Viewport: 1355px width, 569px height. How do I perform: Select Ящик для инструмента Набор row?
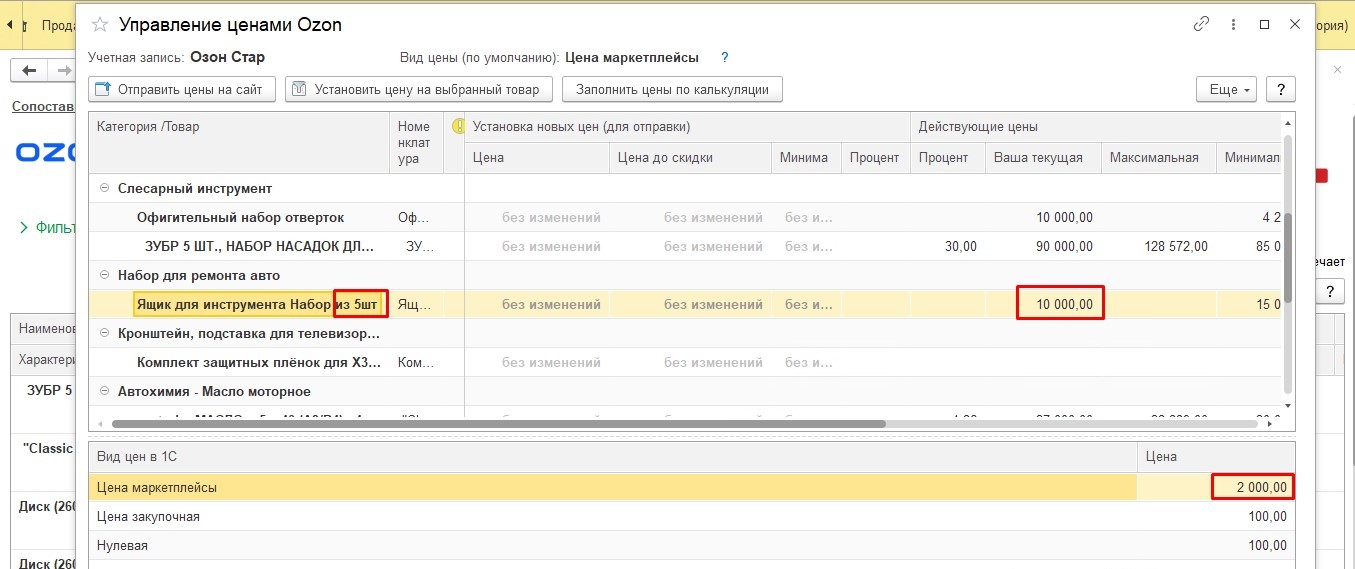point(685,304)
